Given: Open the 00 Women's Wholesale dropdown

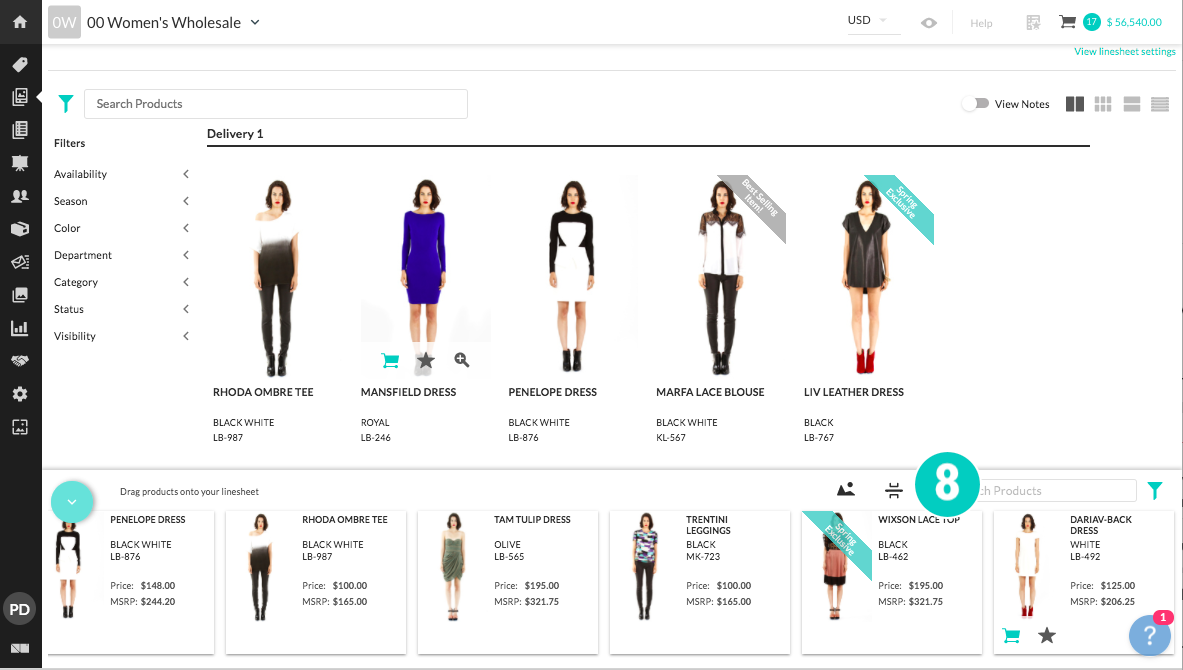Looking at the screenshot, I should coord(174,23).
